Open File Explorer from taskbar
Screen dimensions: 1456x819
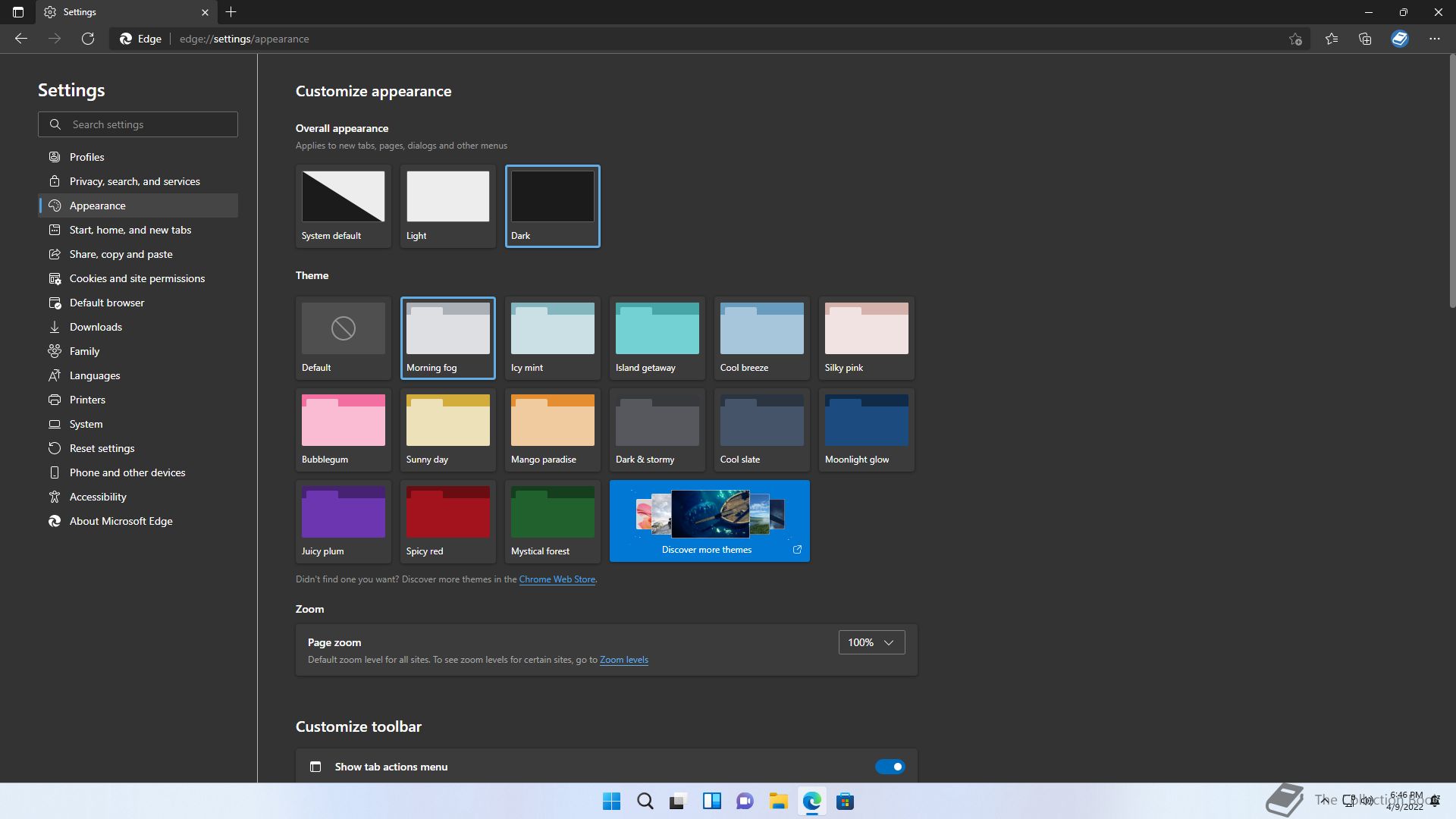coord(778,801)
